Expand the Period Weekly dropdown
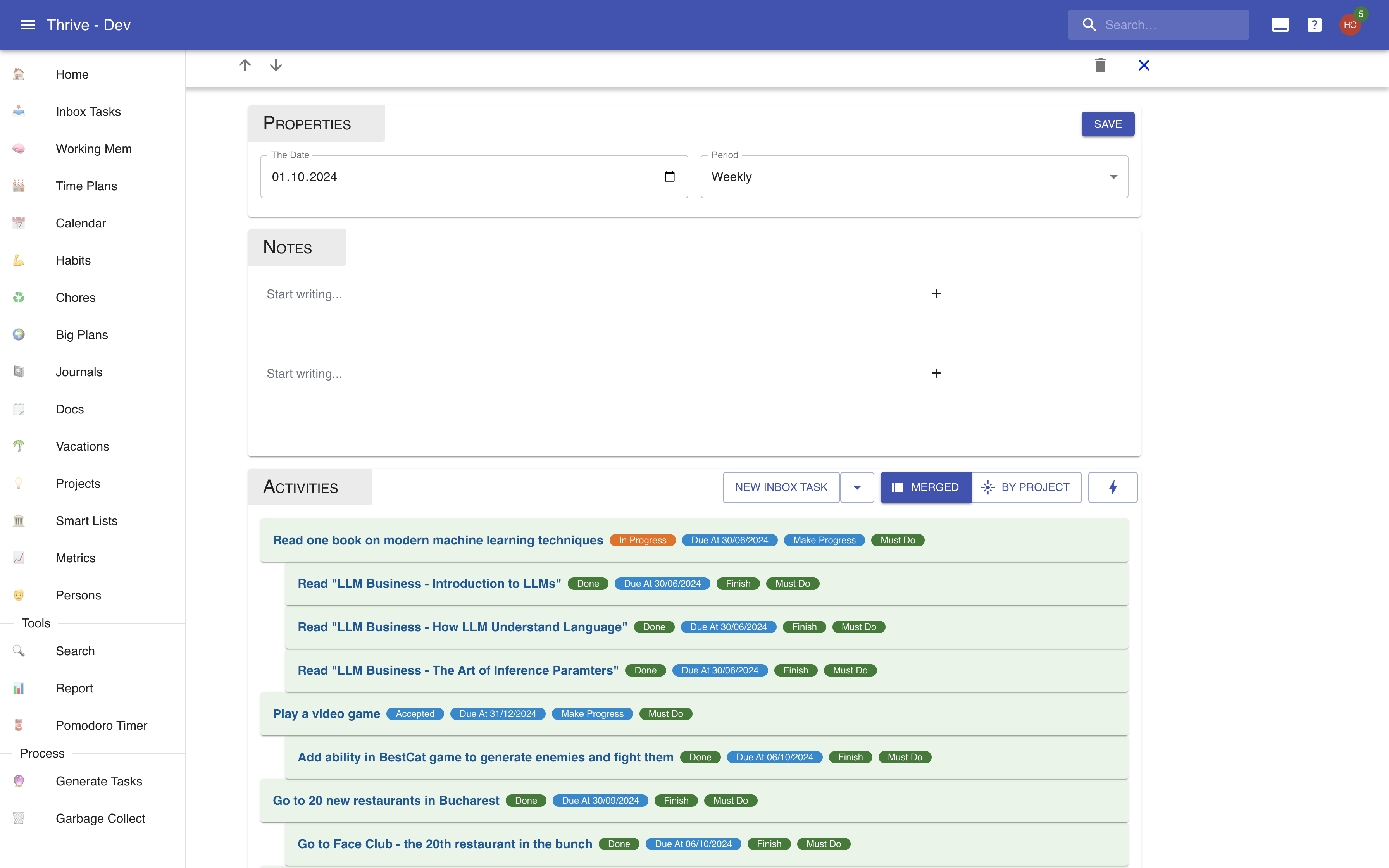The height and width of the screenshot is (868, 1389). click(x=914, y=177)
